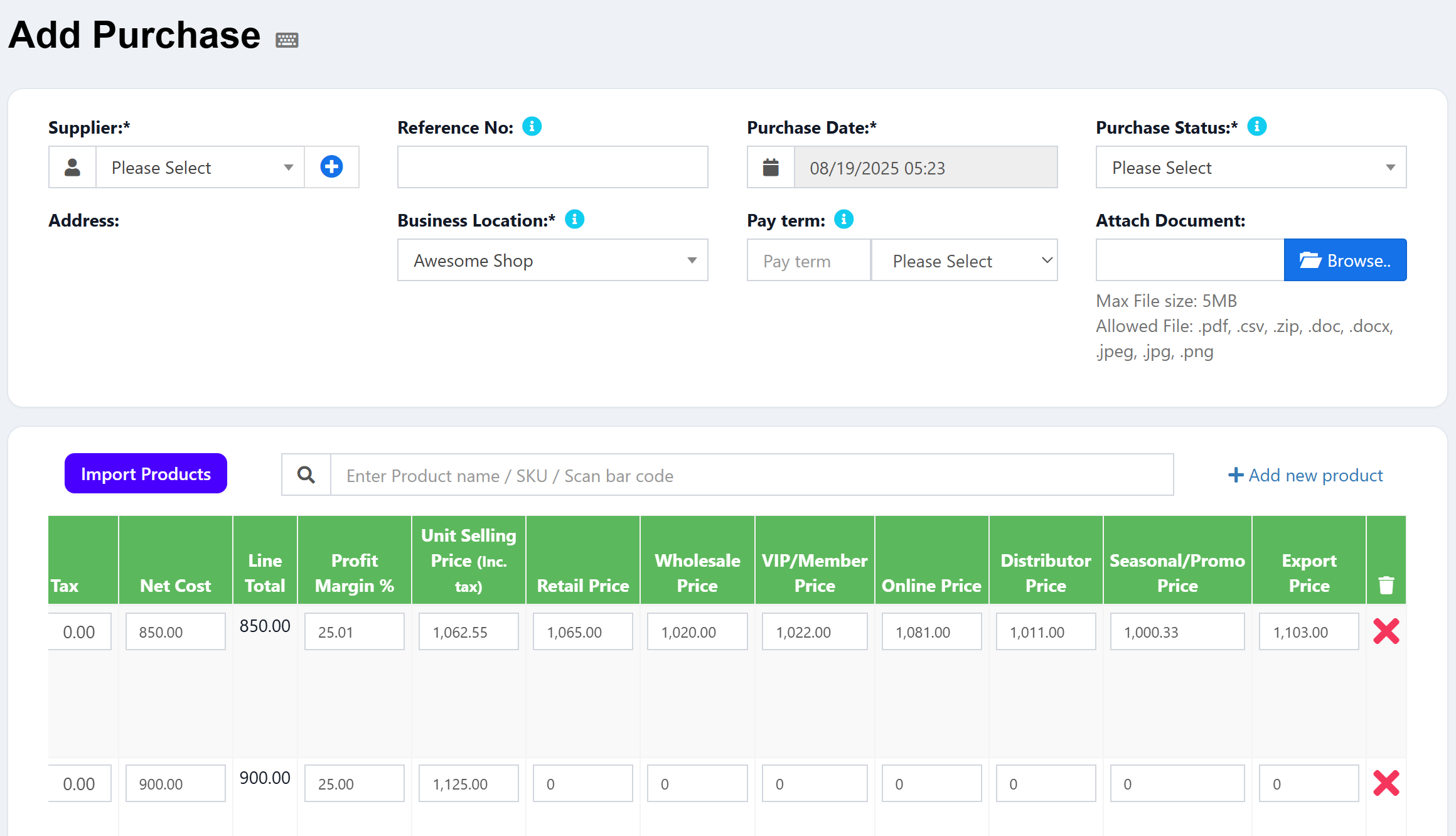1456x836 pixels.
Task: Click the Add new product link
Action: [1305, 475]
